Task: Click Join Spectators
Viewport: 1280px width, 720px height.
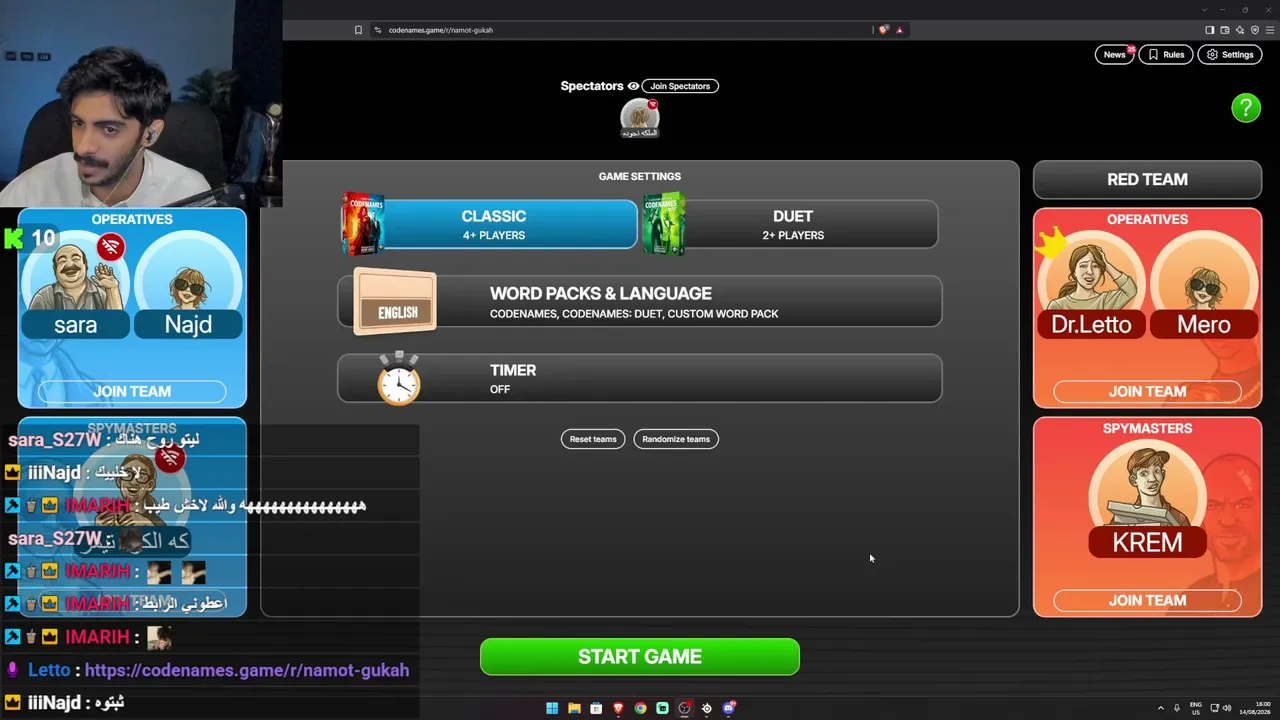Action: [680, 86]
